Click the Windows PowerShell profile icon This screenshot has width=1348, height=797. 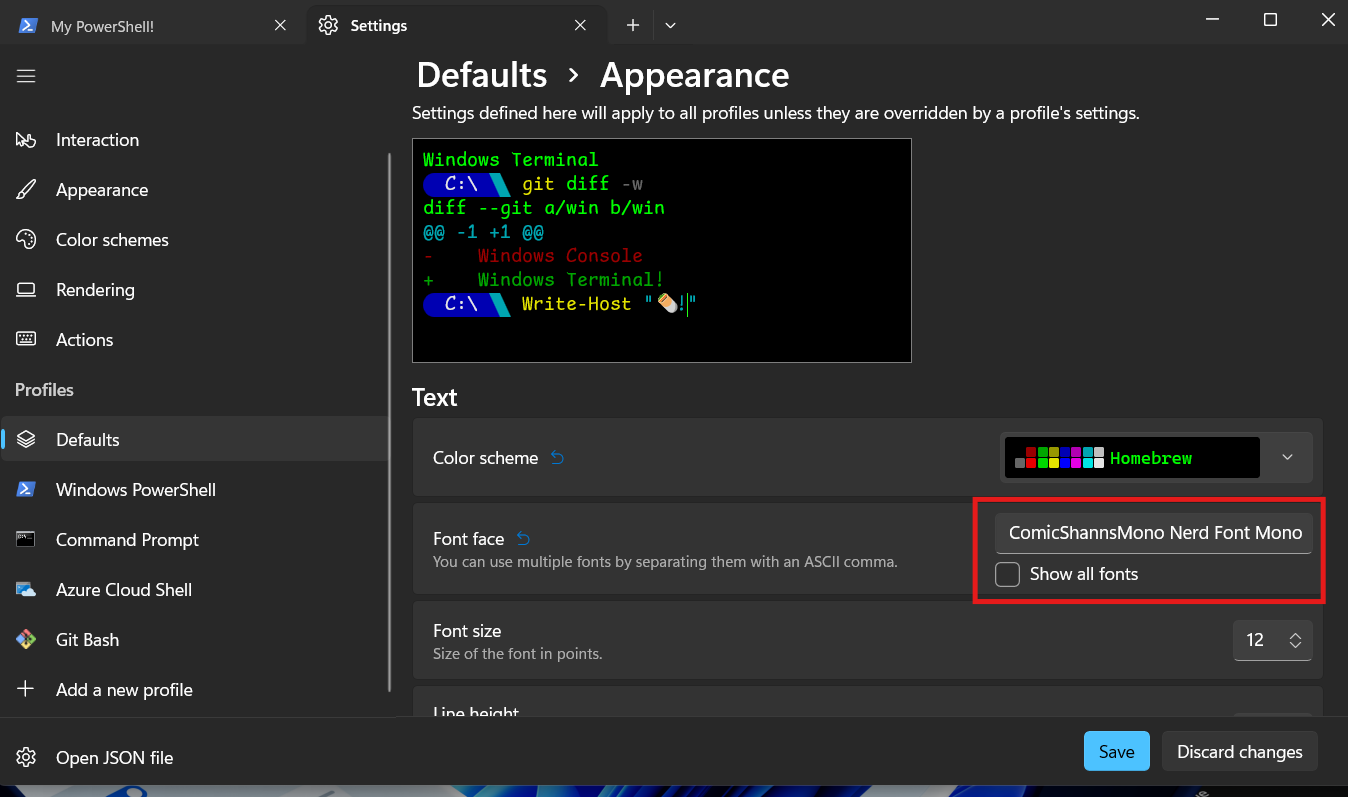pos(26,490)
